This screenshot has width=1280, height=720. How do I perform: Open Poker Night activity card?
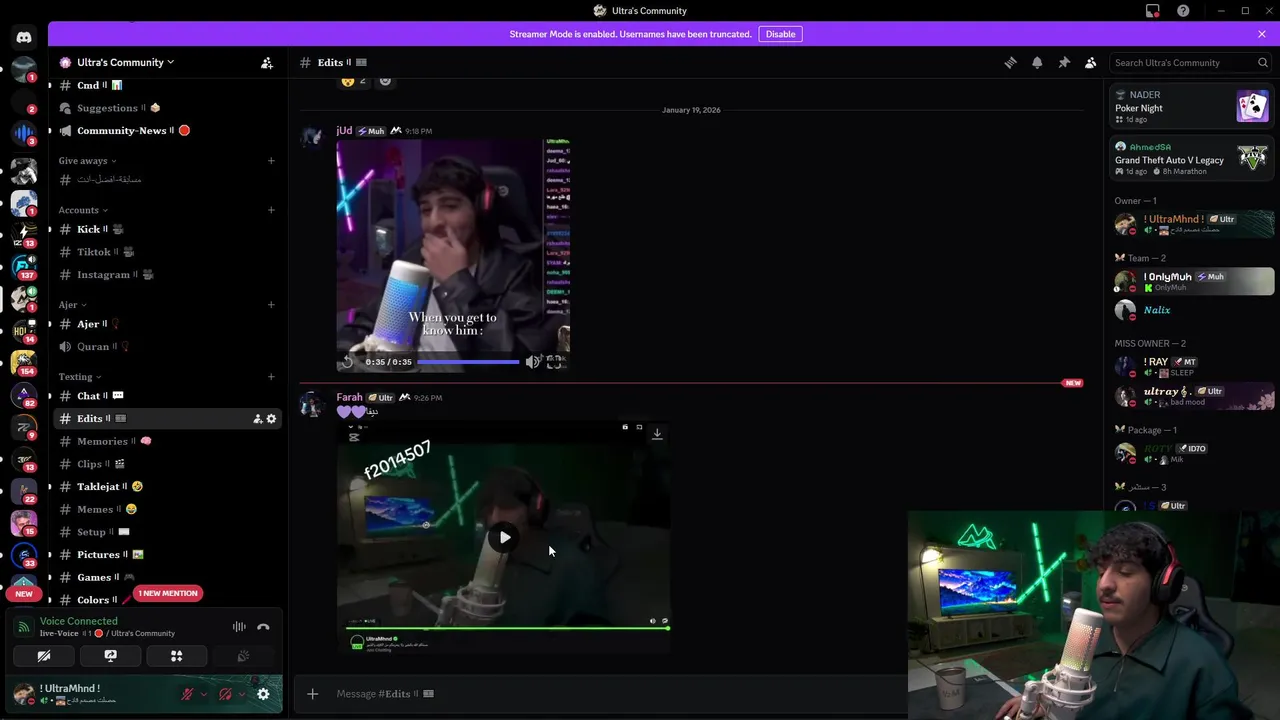tap(1193, 107)
